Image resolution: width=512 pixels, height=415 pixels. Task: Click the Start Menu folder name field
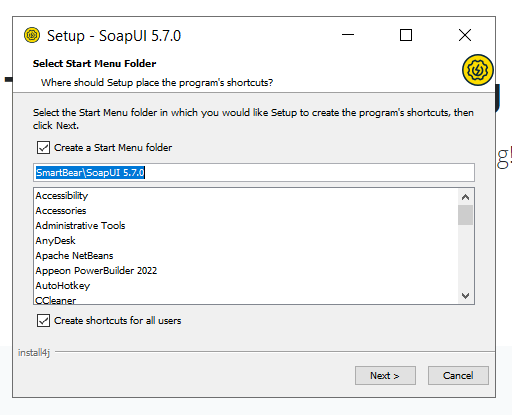pyautogui.click(x=254, y=172)
